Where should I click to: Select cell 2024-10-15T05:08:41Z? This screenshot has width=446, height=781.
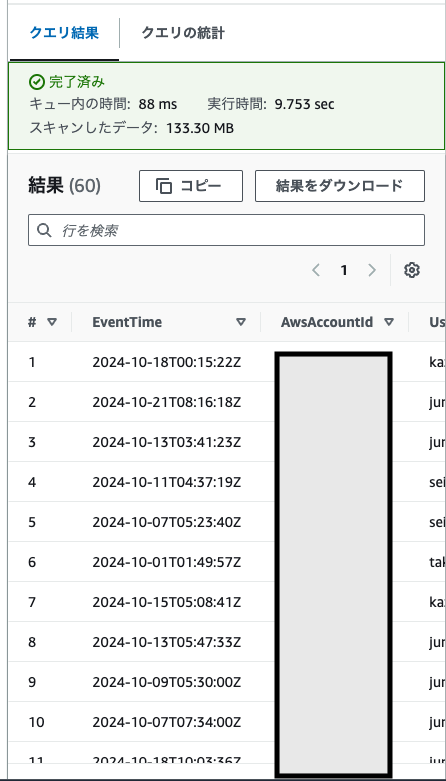click(x=166, y=602)
